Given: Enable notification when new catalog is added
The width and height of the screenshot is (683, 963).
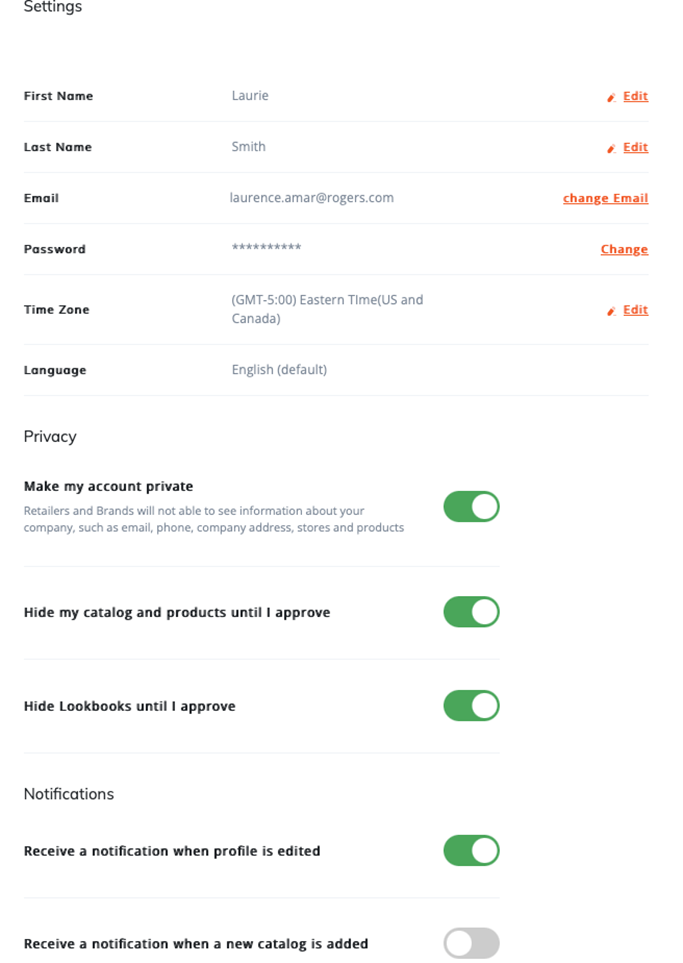Looking at the screenshot, I should coord(471,943).
